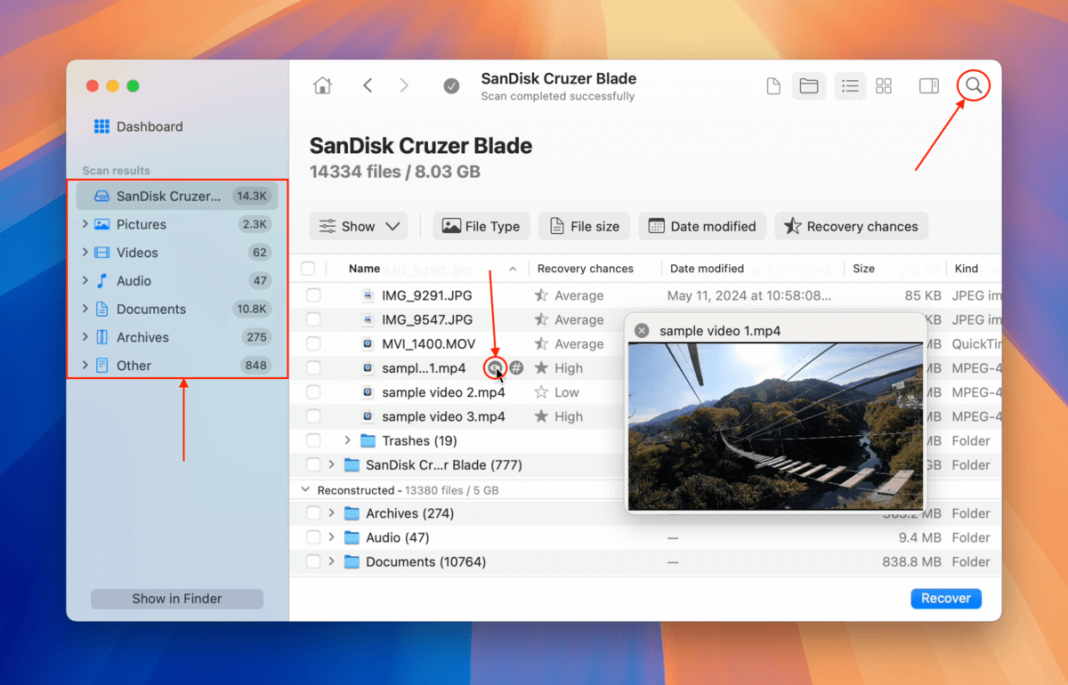The height and width of the screenshot is (685, 1068).
Task: Expand Pictures category in sidebar
Action: click(x=85, y=225)
